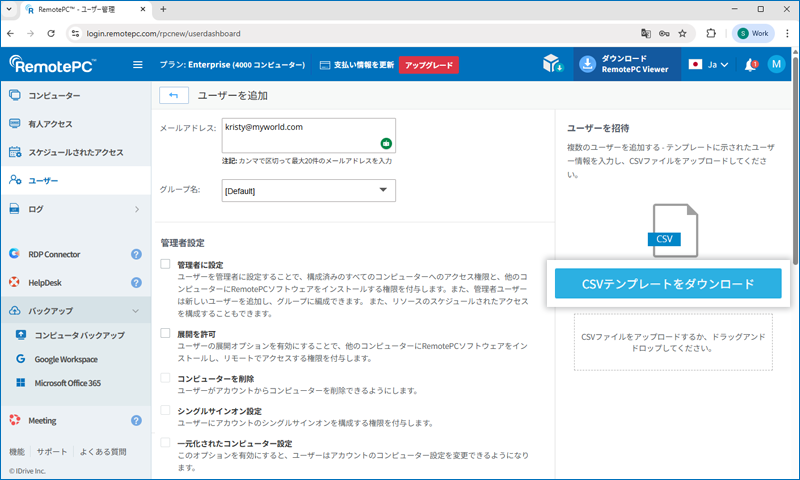Click browser back arrow
This screenshot has width=800, height=480.
(x=11, y=34)
